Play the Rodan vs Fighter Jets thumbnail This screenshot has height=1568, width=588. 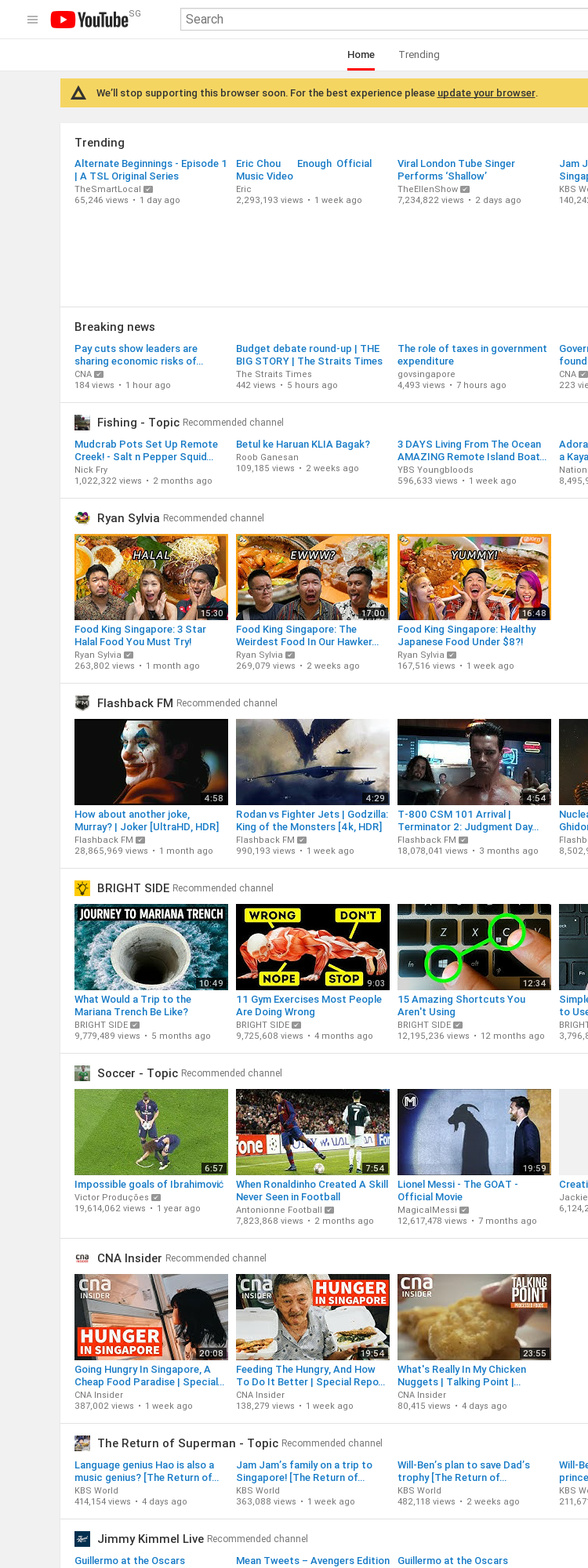(313, 762)
